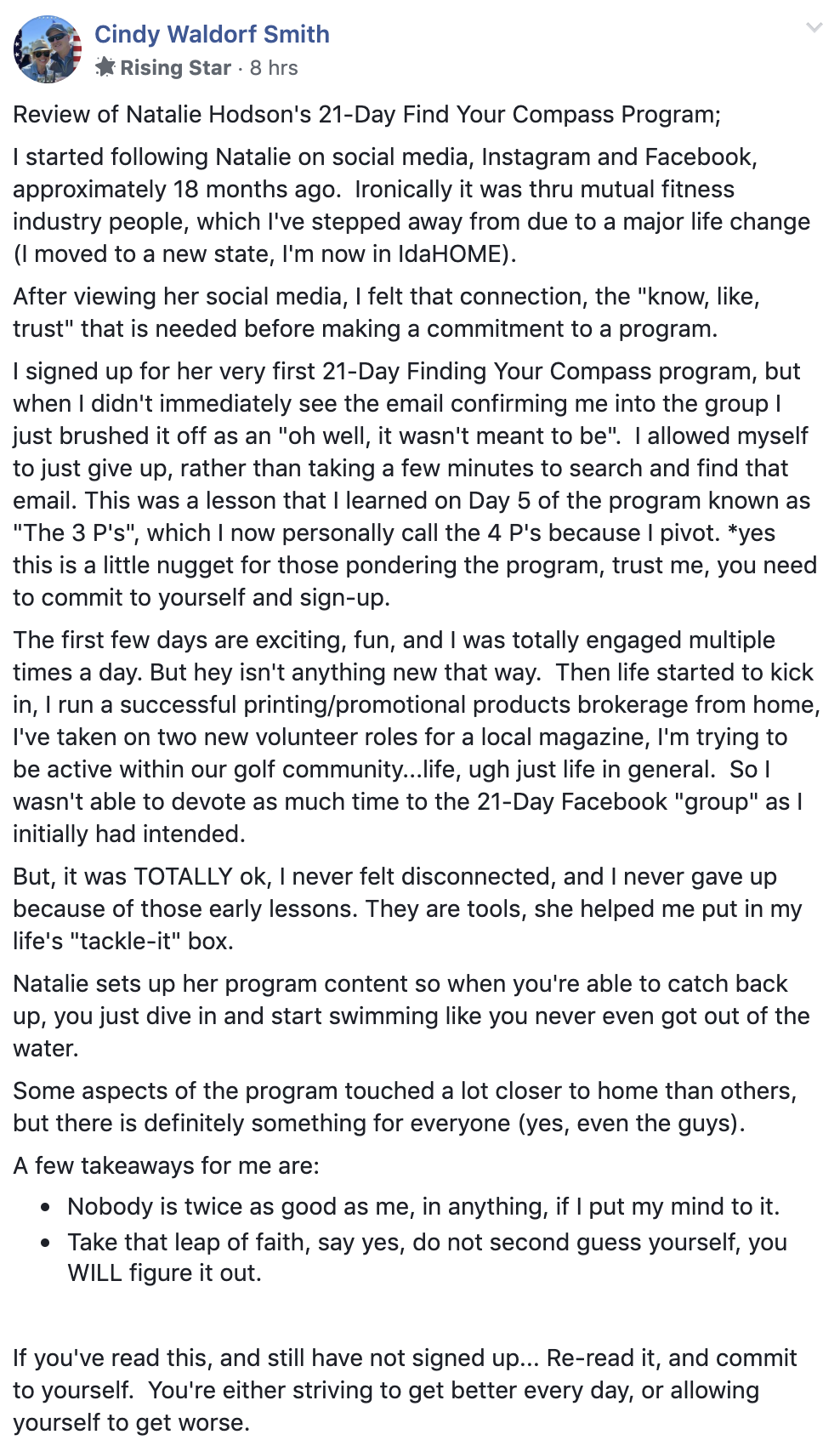Click bullet 'Nobody is twice as good as me'
Viewport: 840px width, 1446px height.
pyautogui.click(x=423, y=1206)
